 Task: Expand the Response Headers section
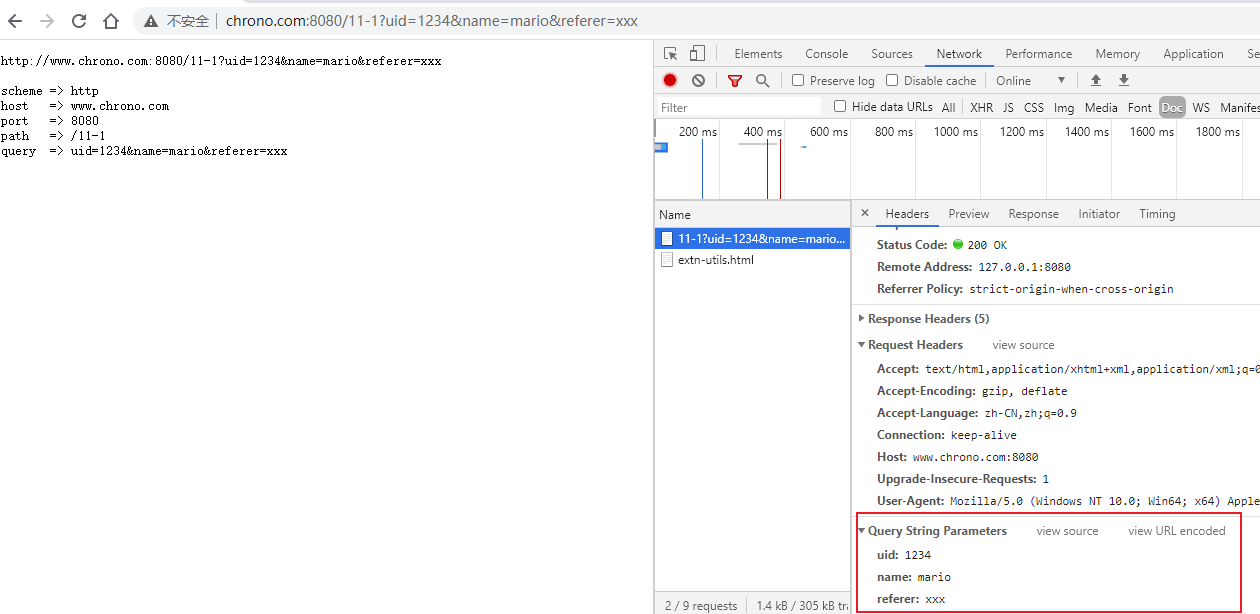(x=862, y=319)
